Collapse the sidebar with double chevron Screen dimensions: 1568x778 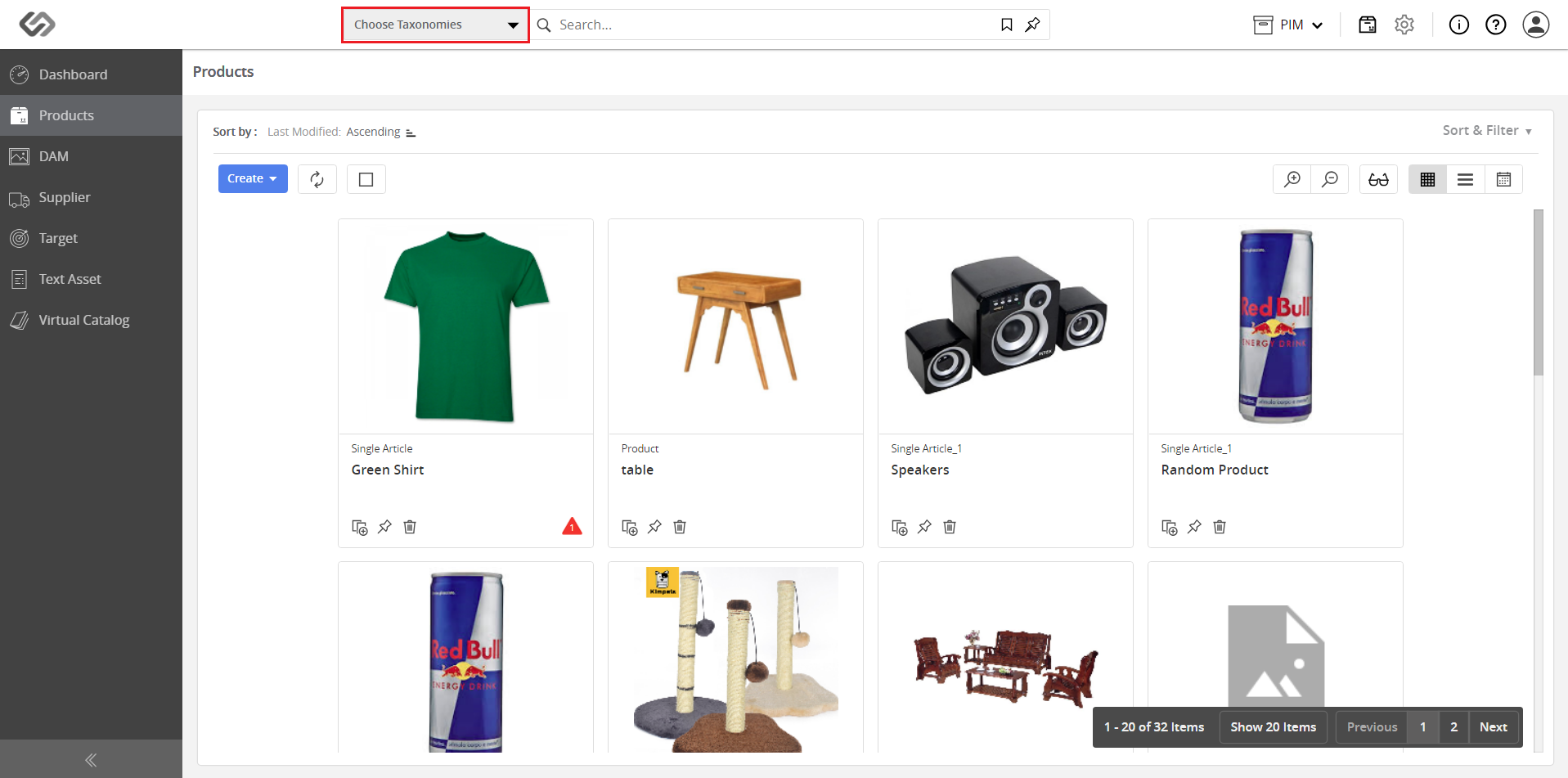pyautogui.click(x=91, y=760)
